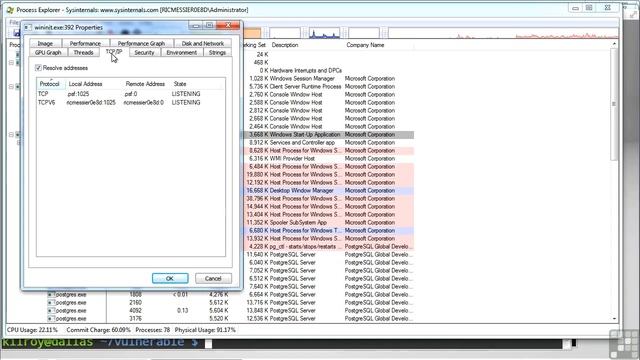Select the Threads tab
The image size is (640, 360).
click(84, 53)
